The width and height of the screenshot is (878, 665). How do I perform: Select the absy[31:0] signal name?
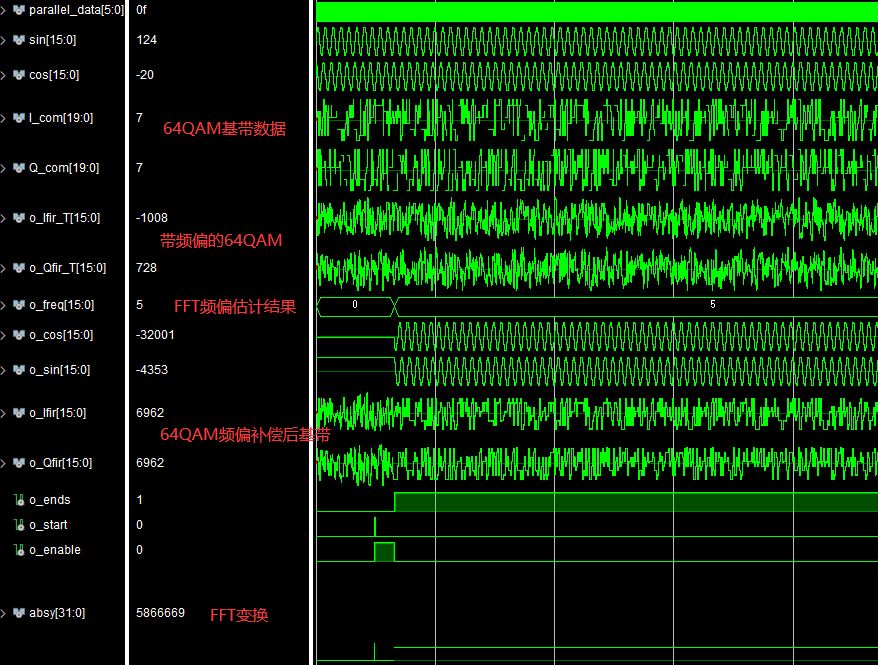pos(57,613)
